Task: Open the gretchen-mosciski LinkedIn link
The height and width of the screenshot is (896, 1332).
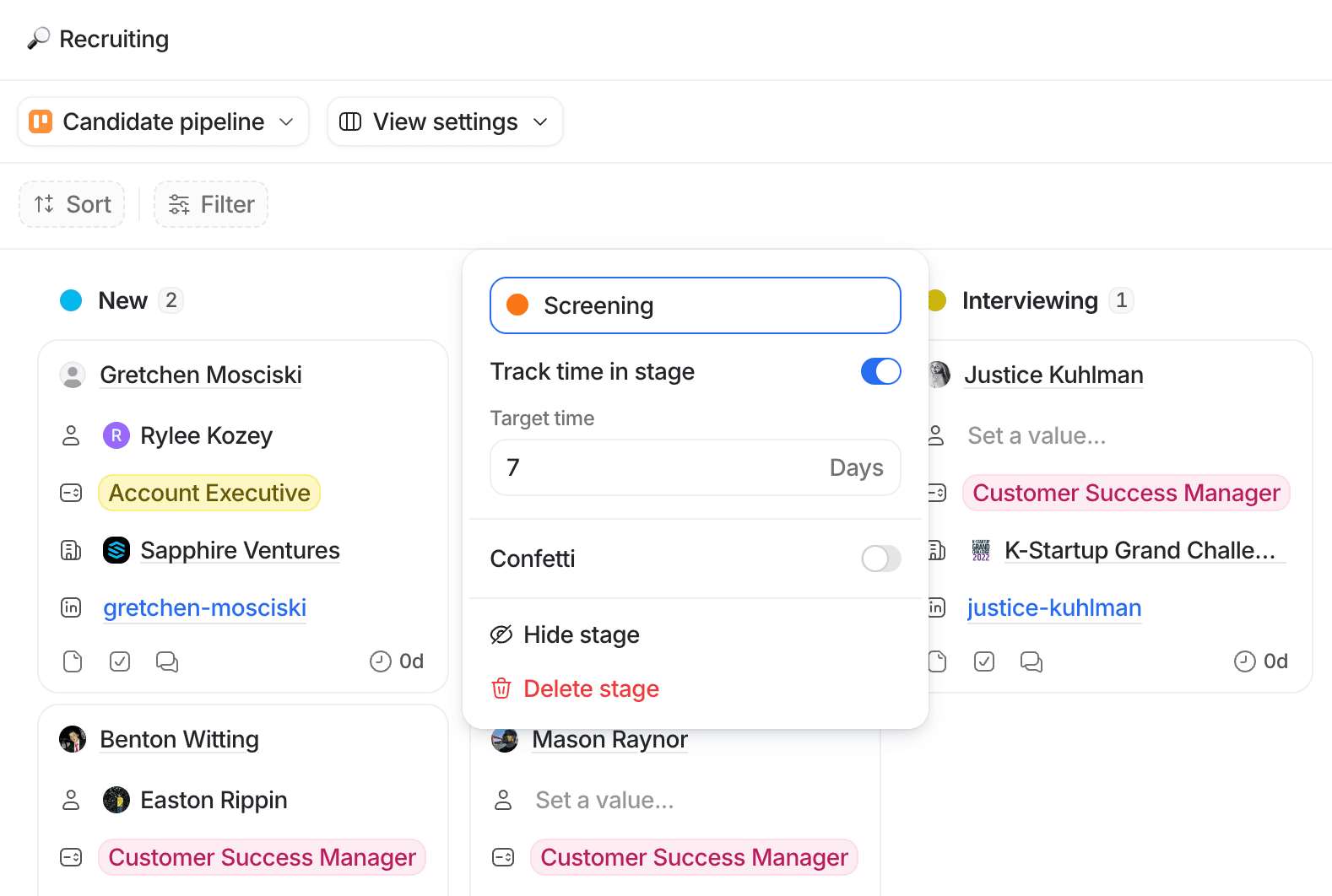Action: point(204,607)
